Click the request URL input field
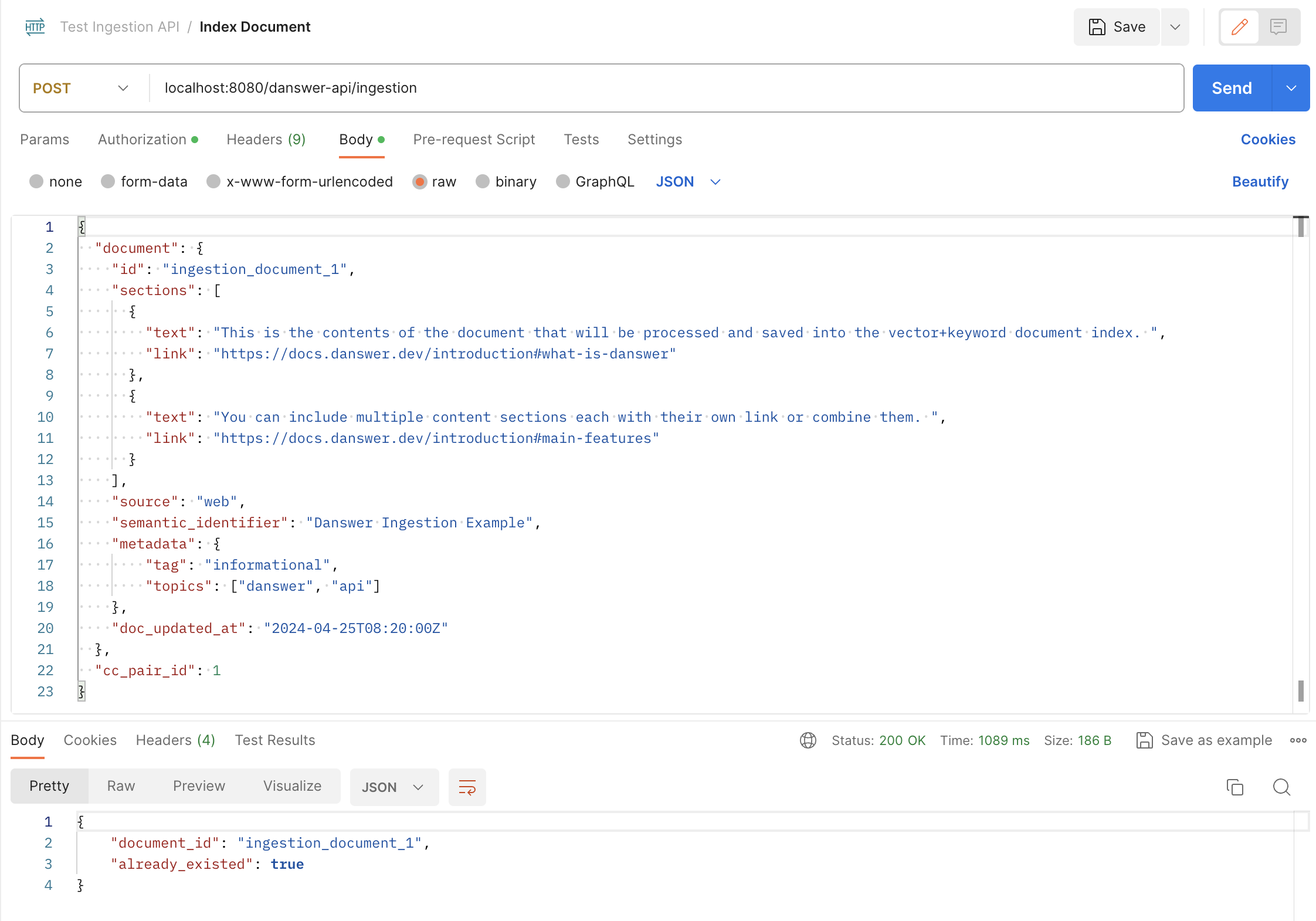Viewport: 1316px width, 921px height. tap(663, 88)
